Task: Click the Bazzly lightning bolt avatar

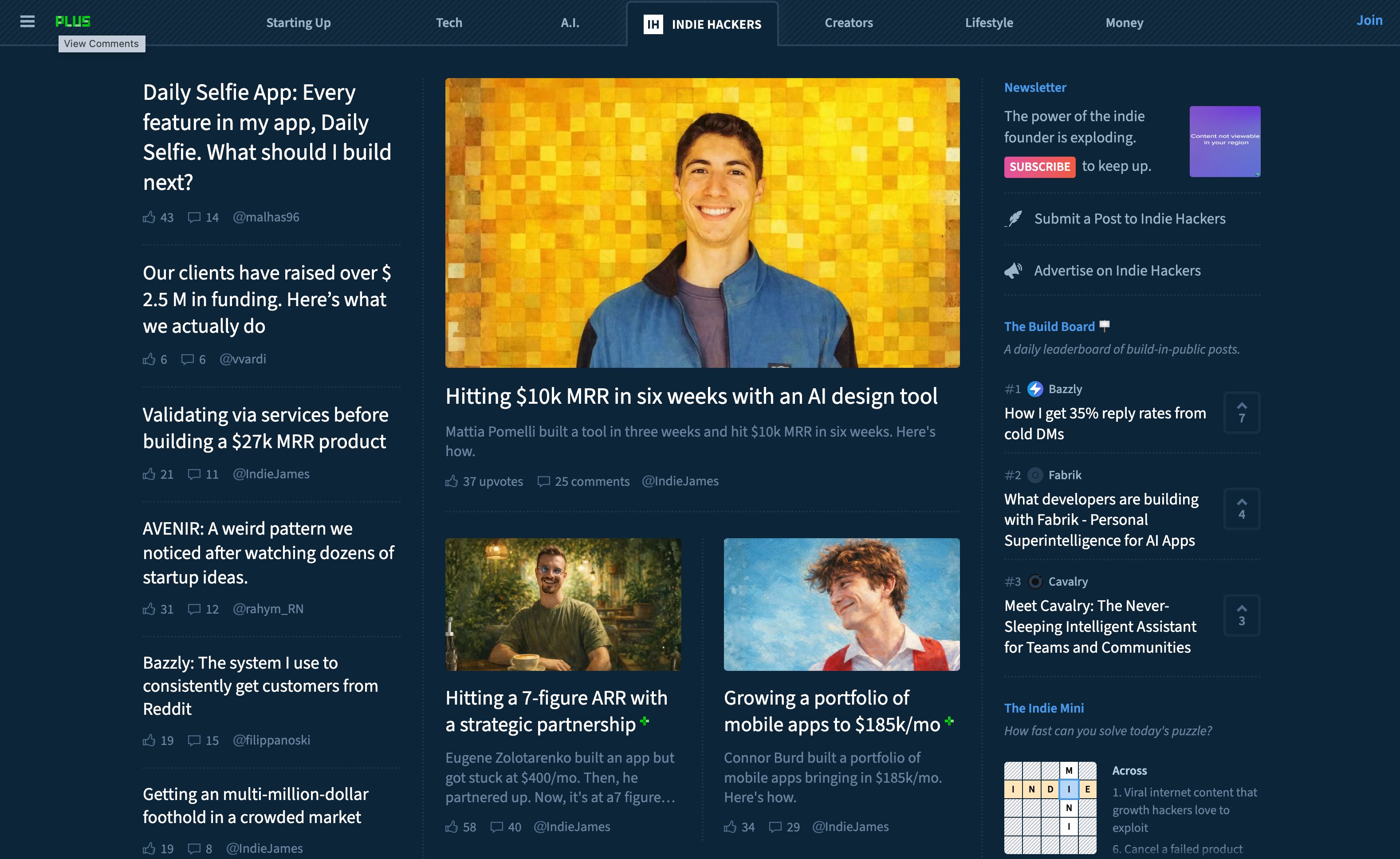Action: (1035, 389)
